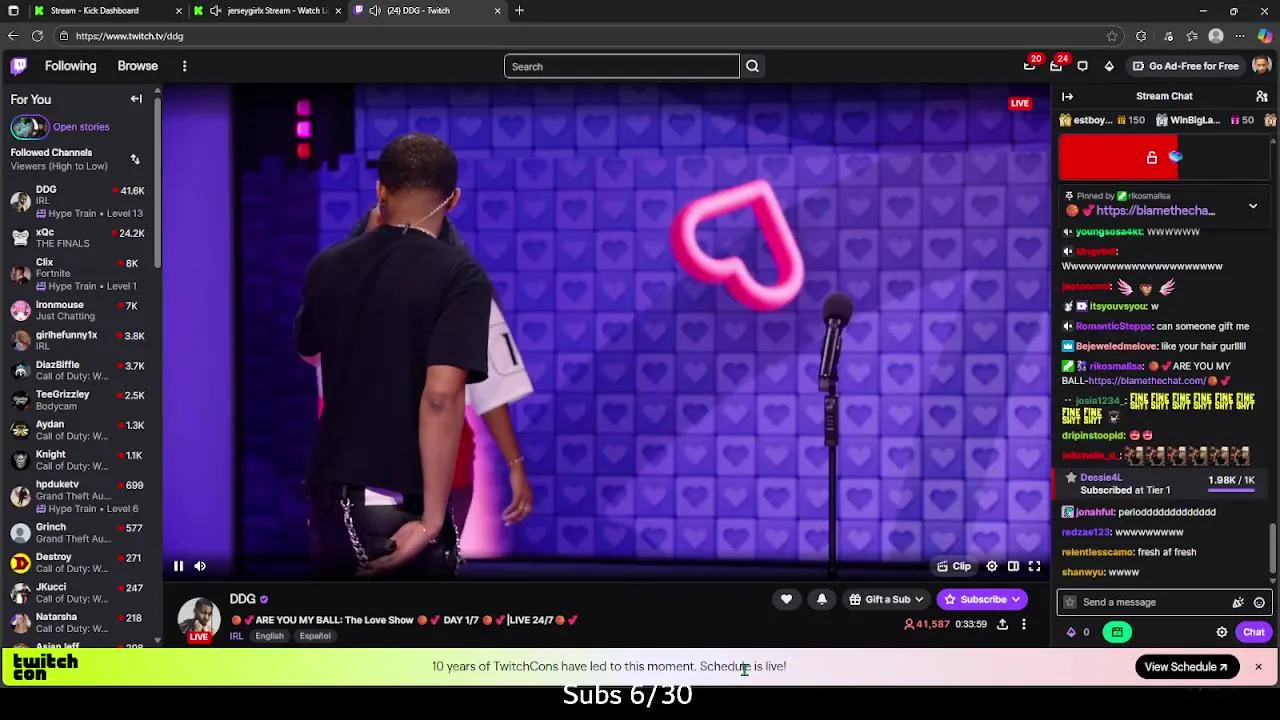
Task: Click the heart follow button
Action: click(x=786, y=599)
